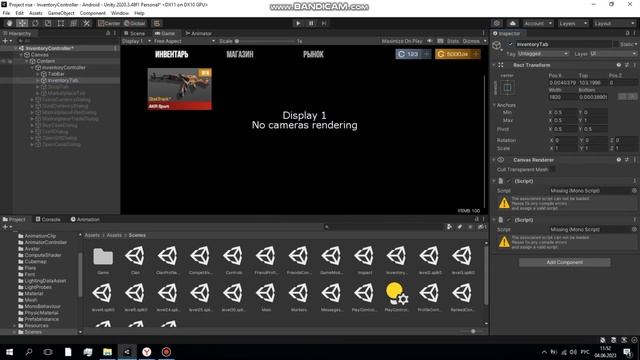Open File Explorer from taskbar
Image resolution: width=640 pixels, height=360 pixels.
click(x=107, y=352)
